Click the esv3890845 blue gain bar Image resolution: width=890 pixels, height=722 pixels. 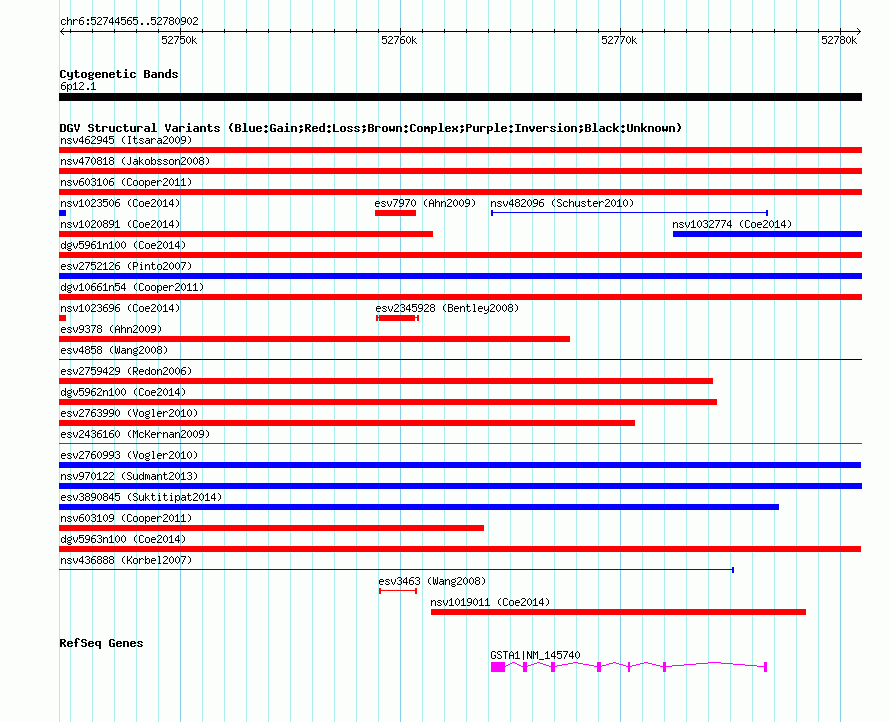[419, 507]
